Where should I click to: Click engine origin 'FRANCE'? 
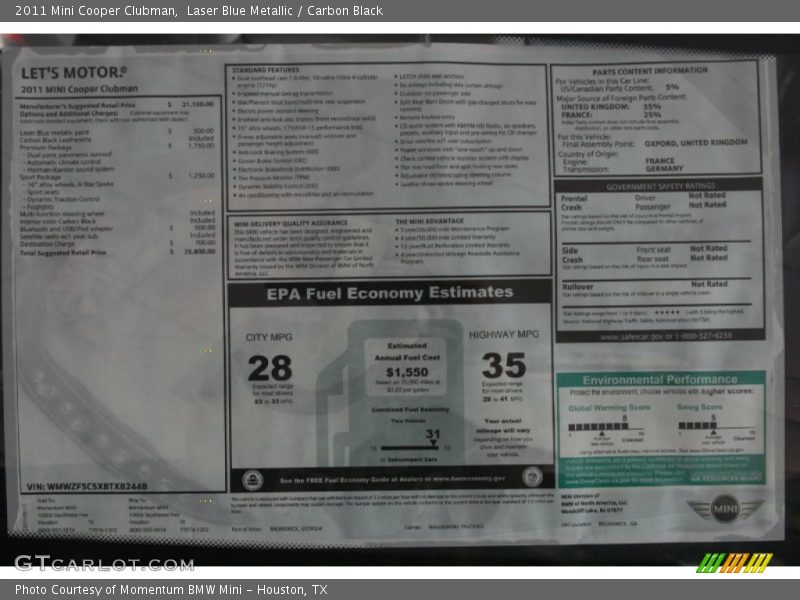(660, 160)
